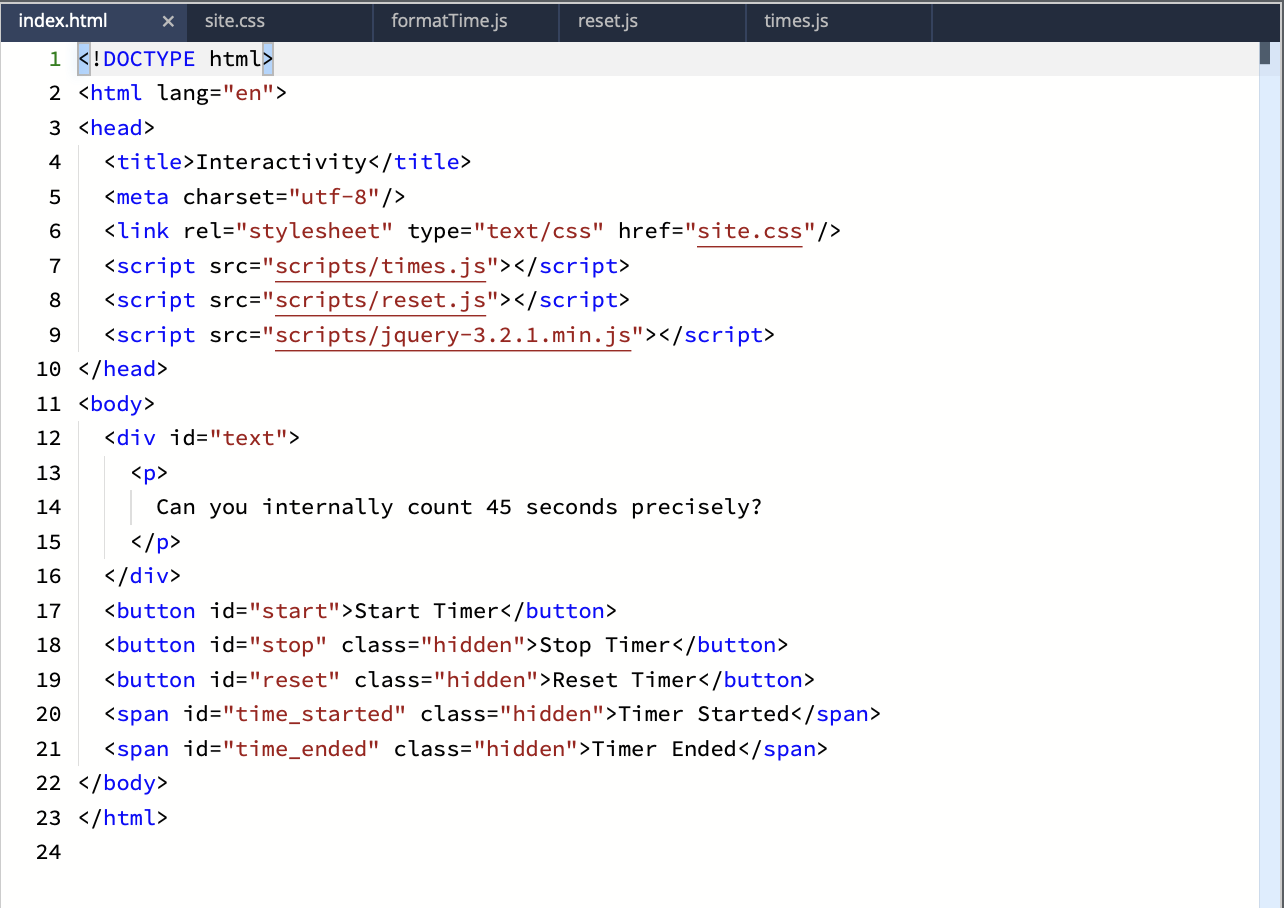
Task: Select the reset.js tab
Action: (607, 20)
